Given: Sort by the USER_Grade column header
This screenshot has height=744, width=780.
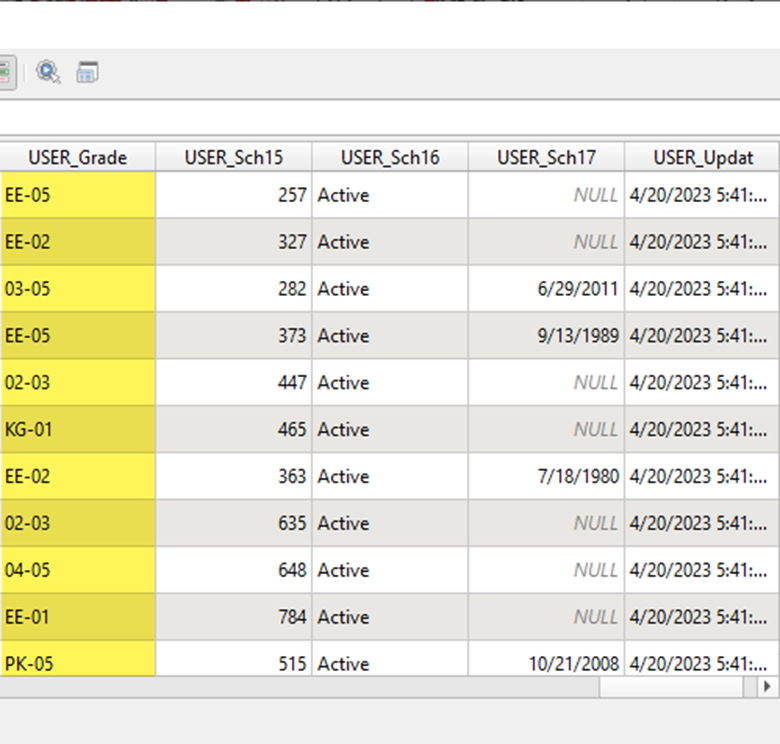Looking at the screenshot, I should pos(78,157).
